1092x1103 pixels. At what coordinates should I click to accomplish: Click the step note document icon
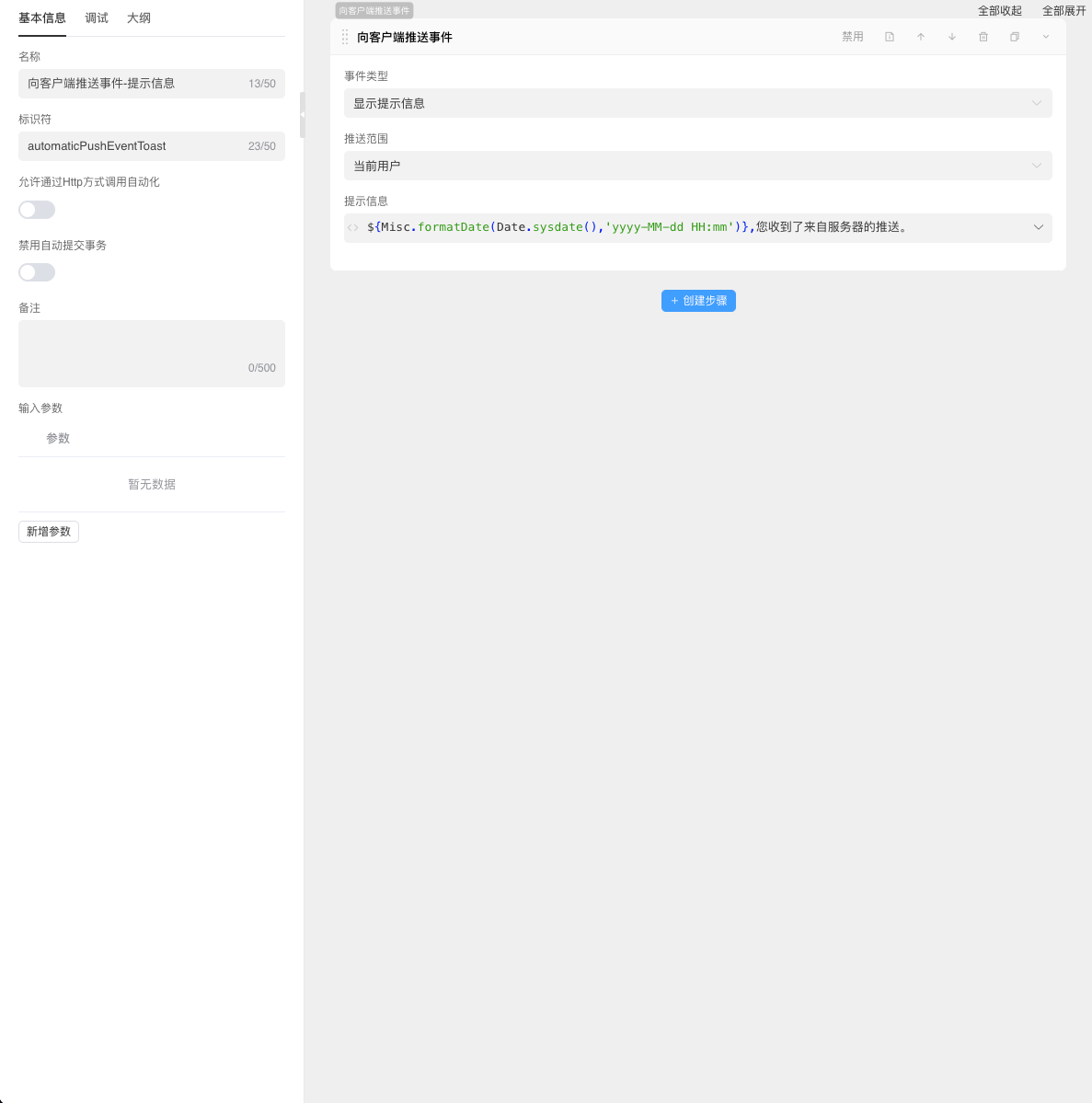pos(890,37)
